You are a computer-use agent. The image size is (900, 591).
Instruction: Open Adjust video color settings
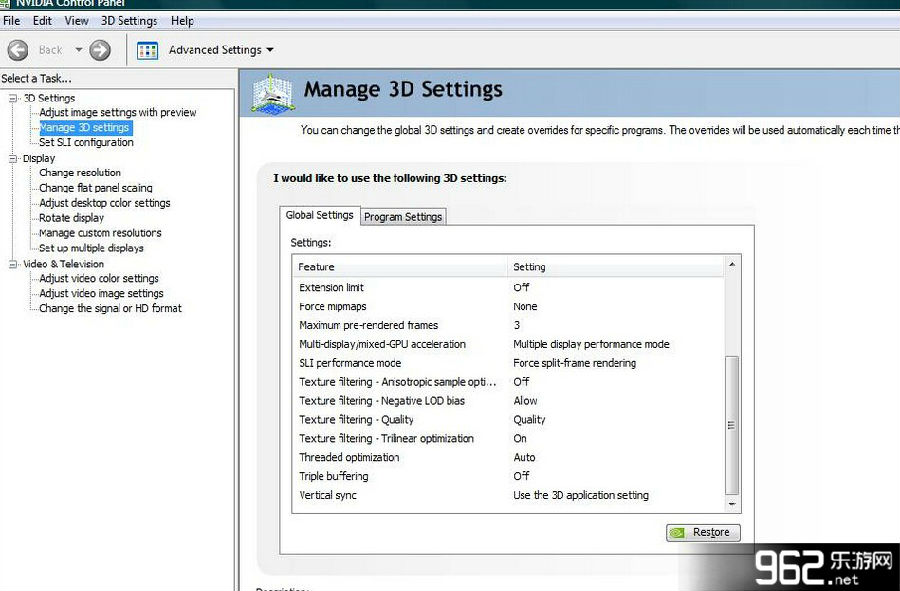(99, 278)
